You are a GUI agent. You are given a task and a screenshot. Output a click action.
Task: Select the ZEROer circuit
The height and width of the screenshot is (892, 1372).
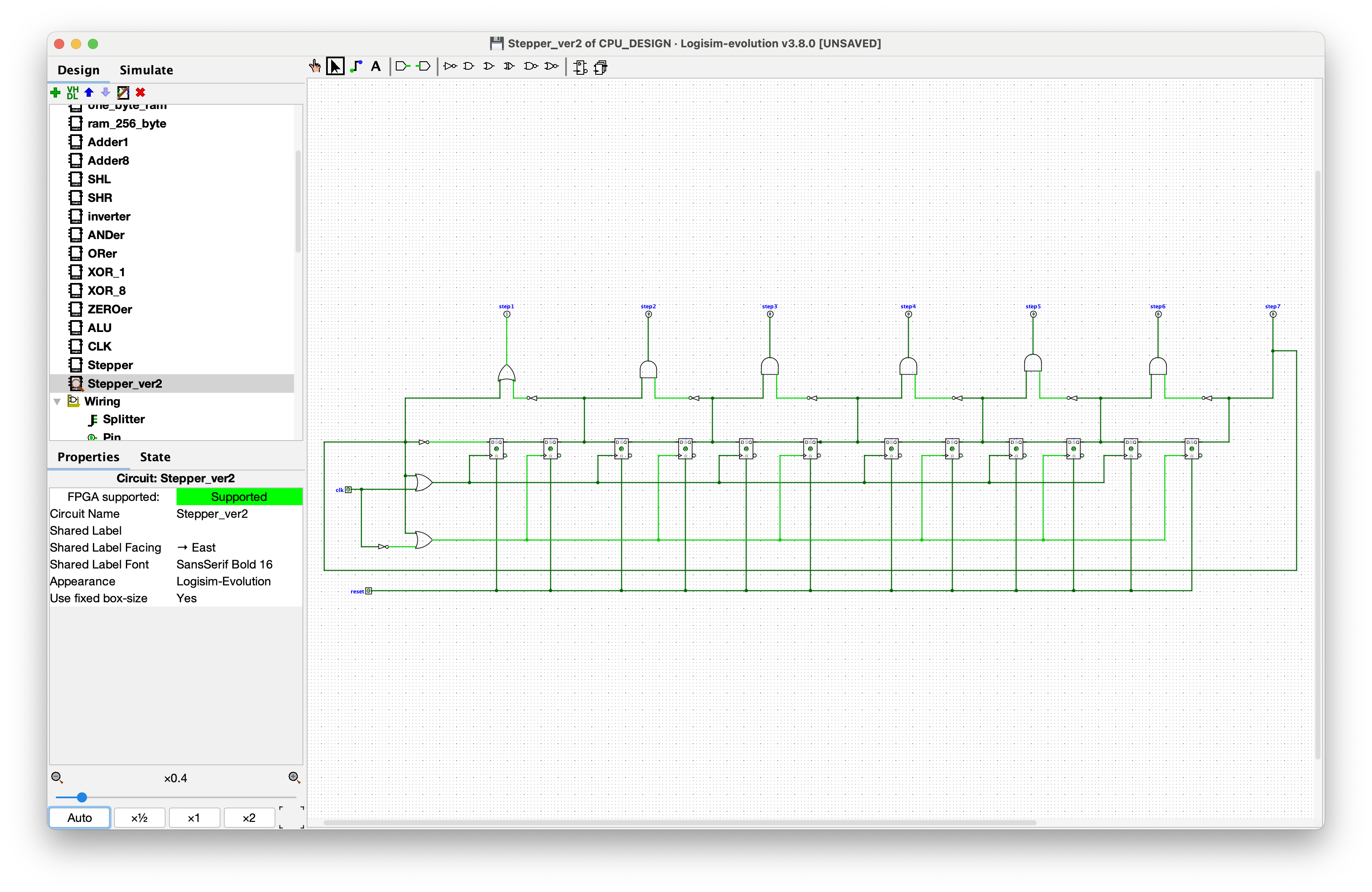(x=109, y=310)
